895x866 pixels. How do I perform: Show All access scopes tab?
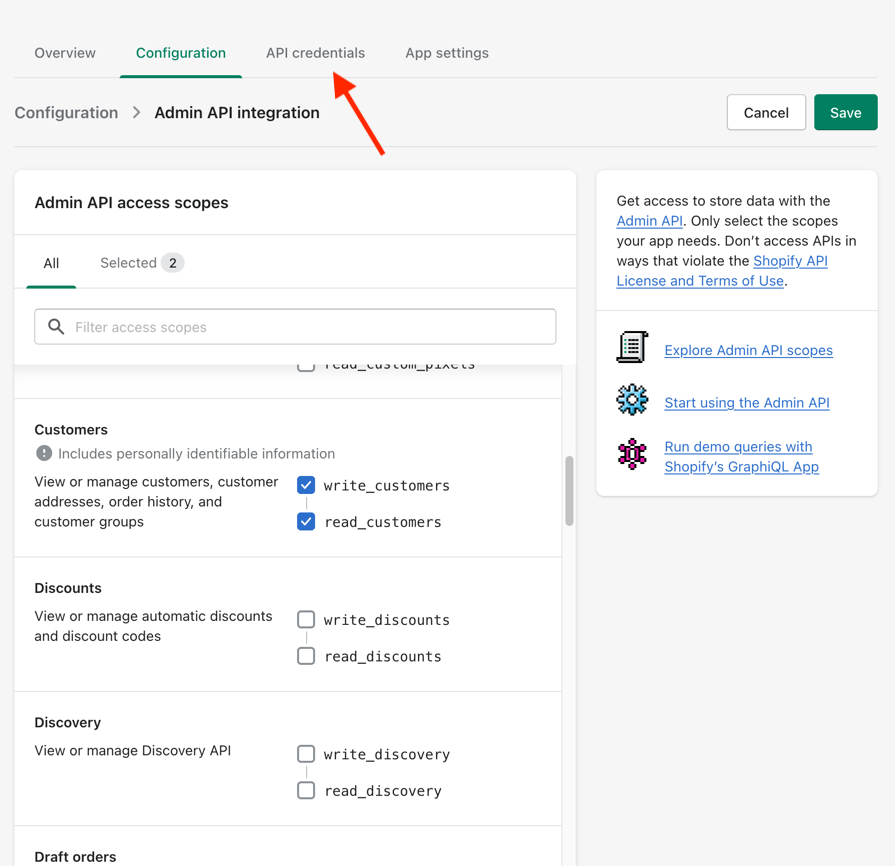51,263
